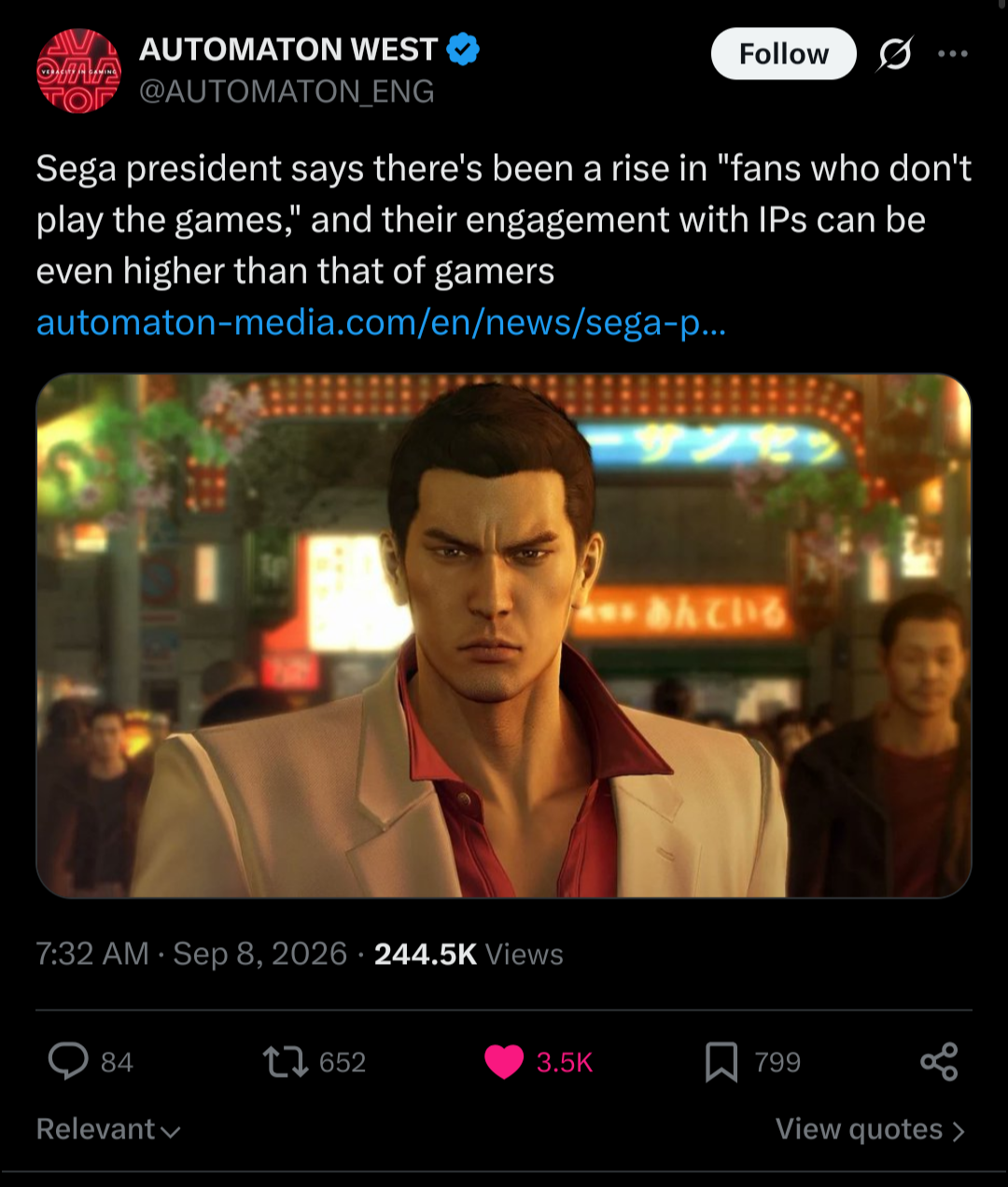Click the 244.5K Views count

pyautogui.click(x=469, y=955)
